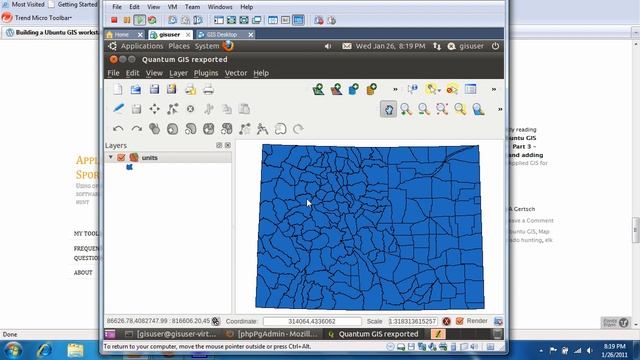Screen dimensions: 640x360
Task: Select the Identify Features tool
Action: 413,89
